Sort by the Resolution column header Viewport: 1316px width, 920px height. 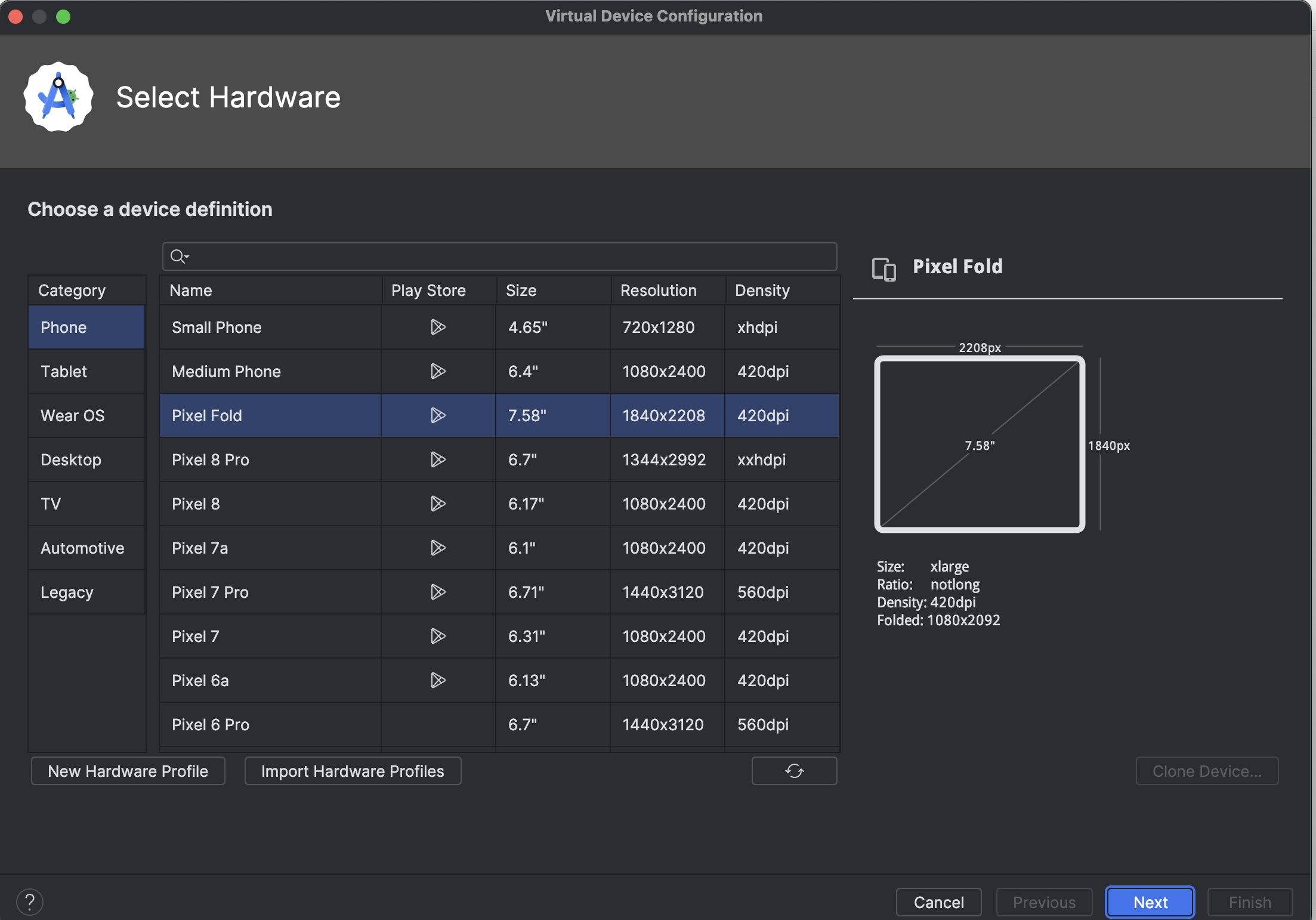coord(668,291)
